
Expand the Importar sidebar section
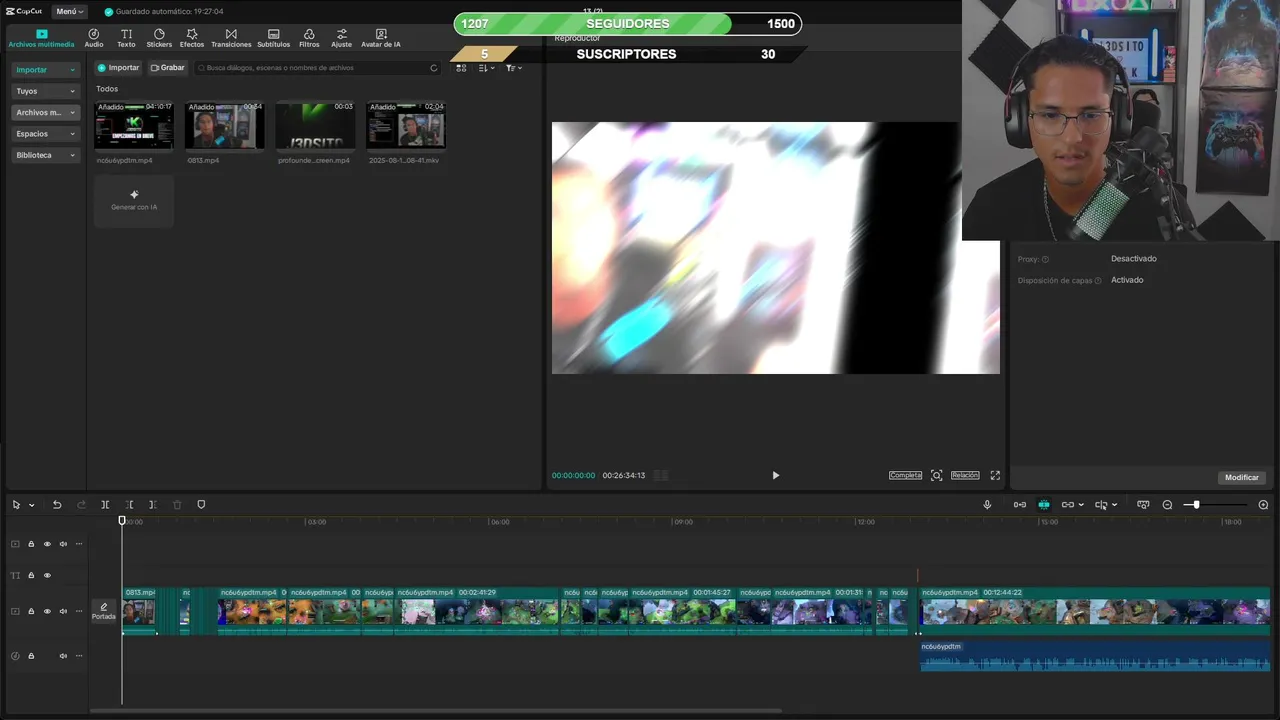(x=45, y=70)
